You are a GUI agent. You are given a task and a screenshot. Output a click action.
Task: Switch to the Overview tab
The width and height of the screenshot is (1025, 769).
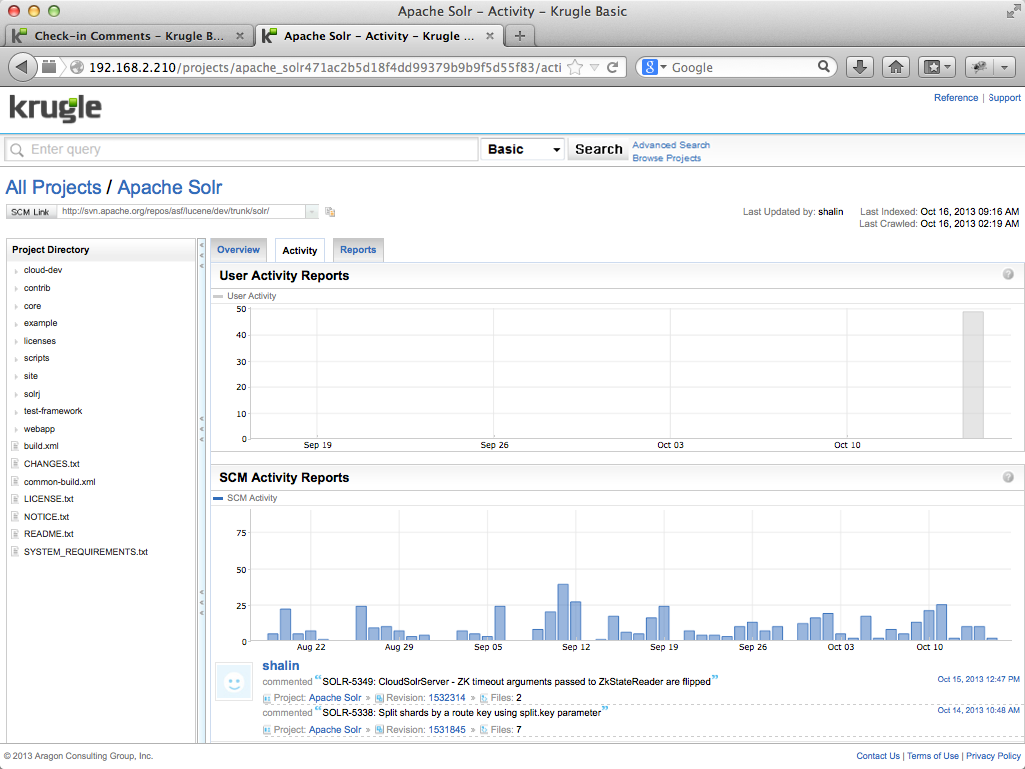tap(238, 250)
